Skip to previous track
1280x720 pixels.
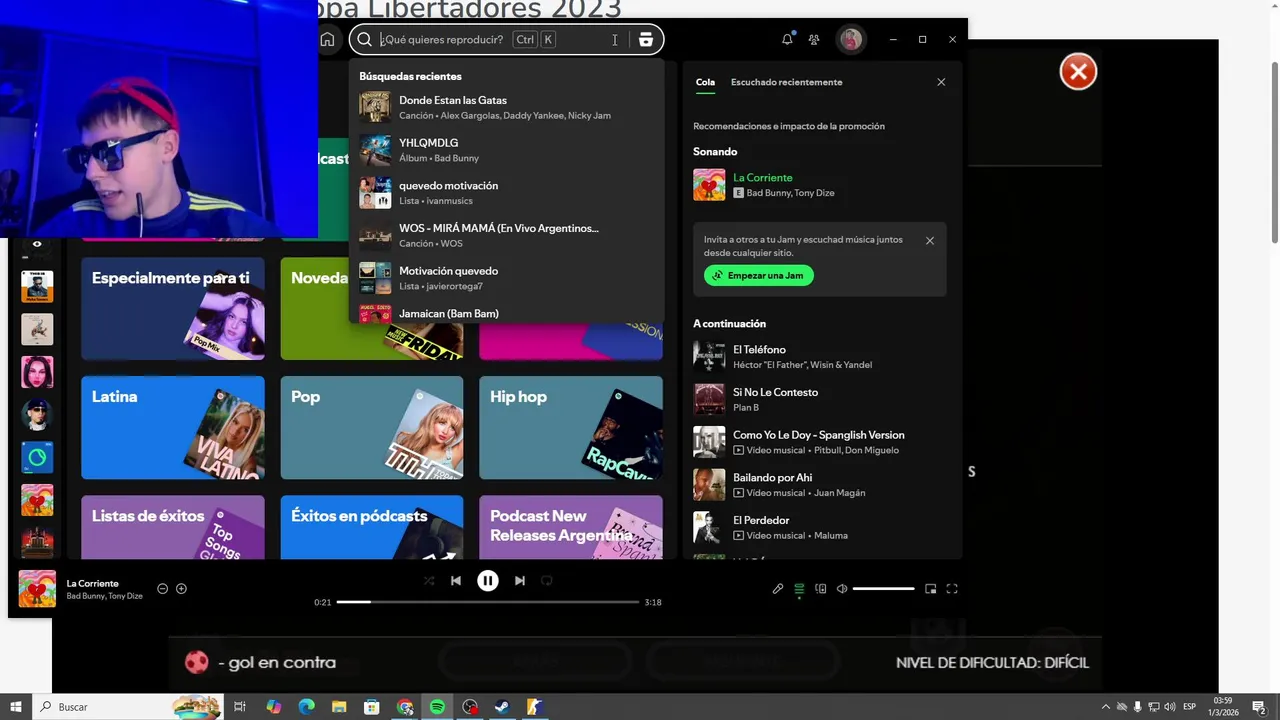[456, 580]
